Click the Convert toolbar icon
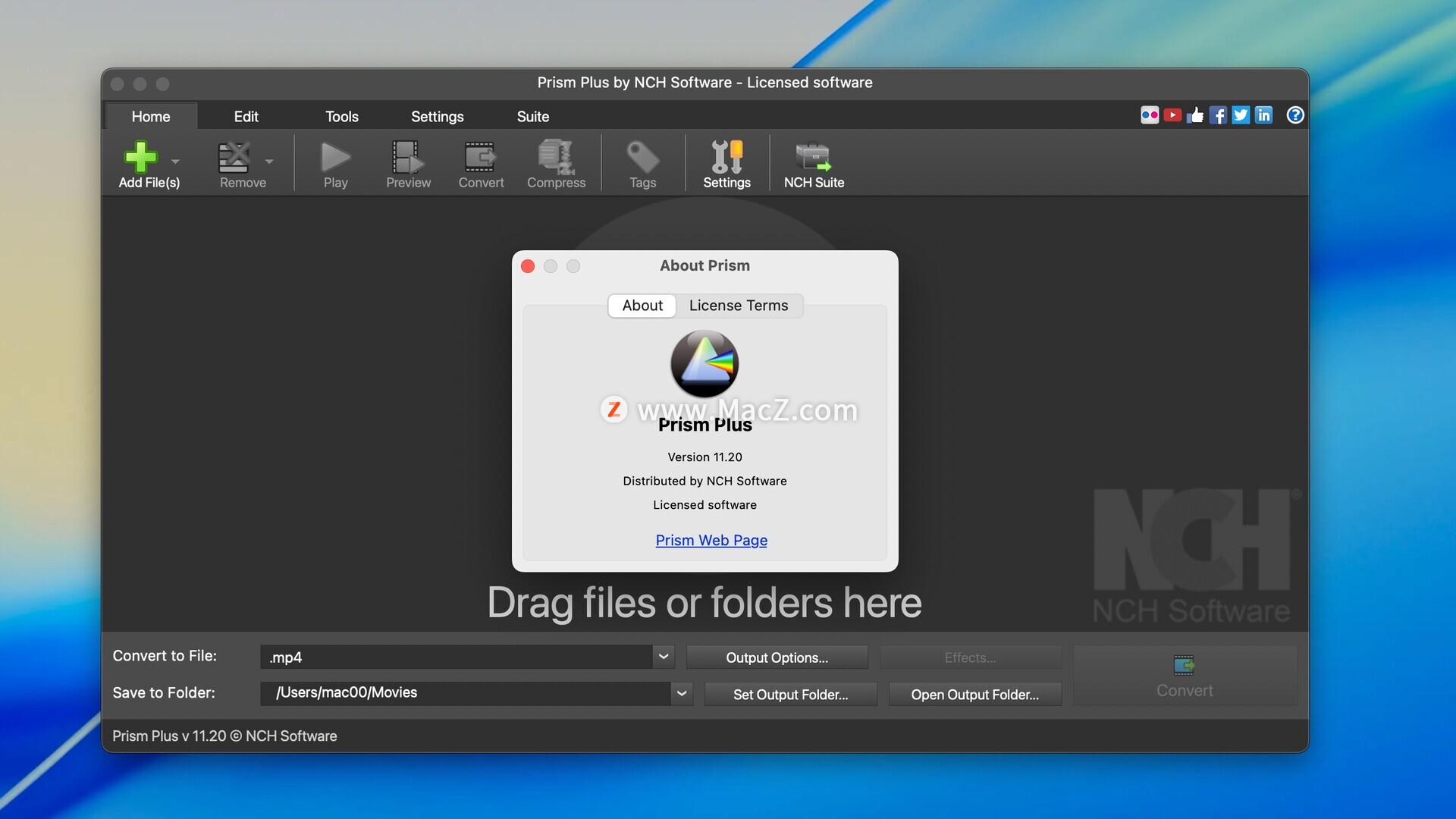The width and height of the screenshot is (1456, 819). [x=481, y=157]
